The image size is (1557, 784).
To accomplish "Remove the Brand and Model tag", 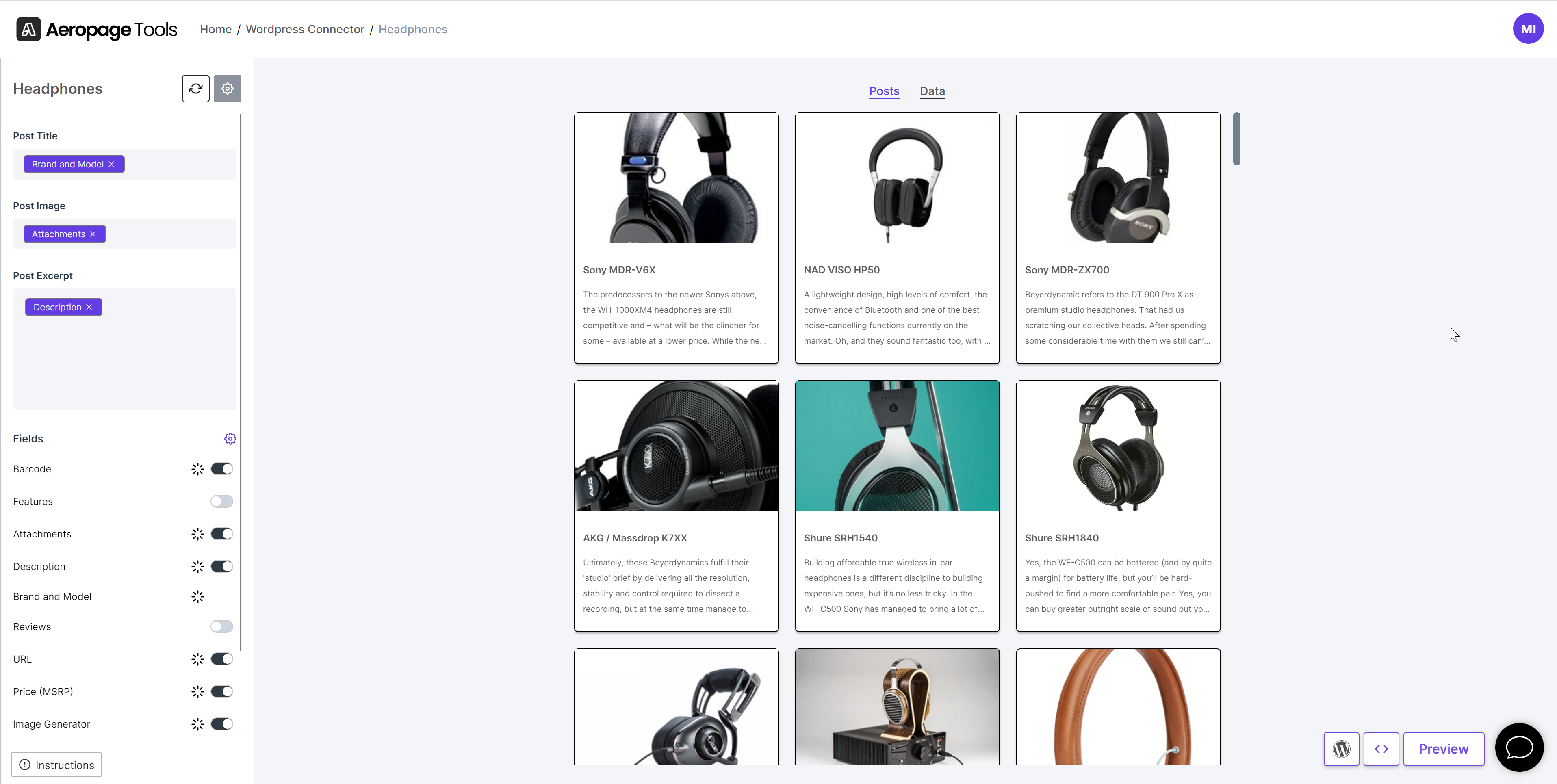I will pyautogui.click(x=111, y=165).
